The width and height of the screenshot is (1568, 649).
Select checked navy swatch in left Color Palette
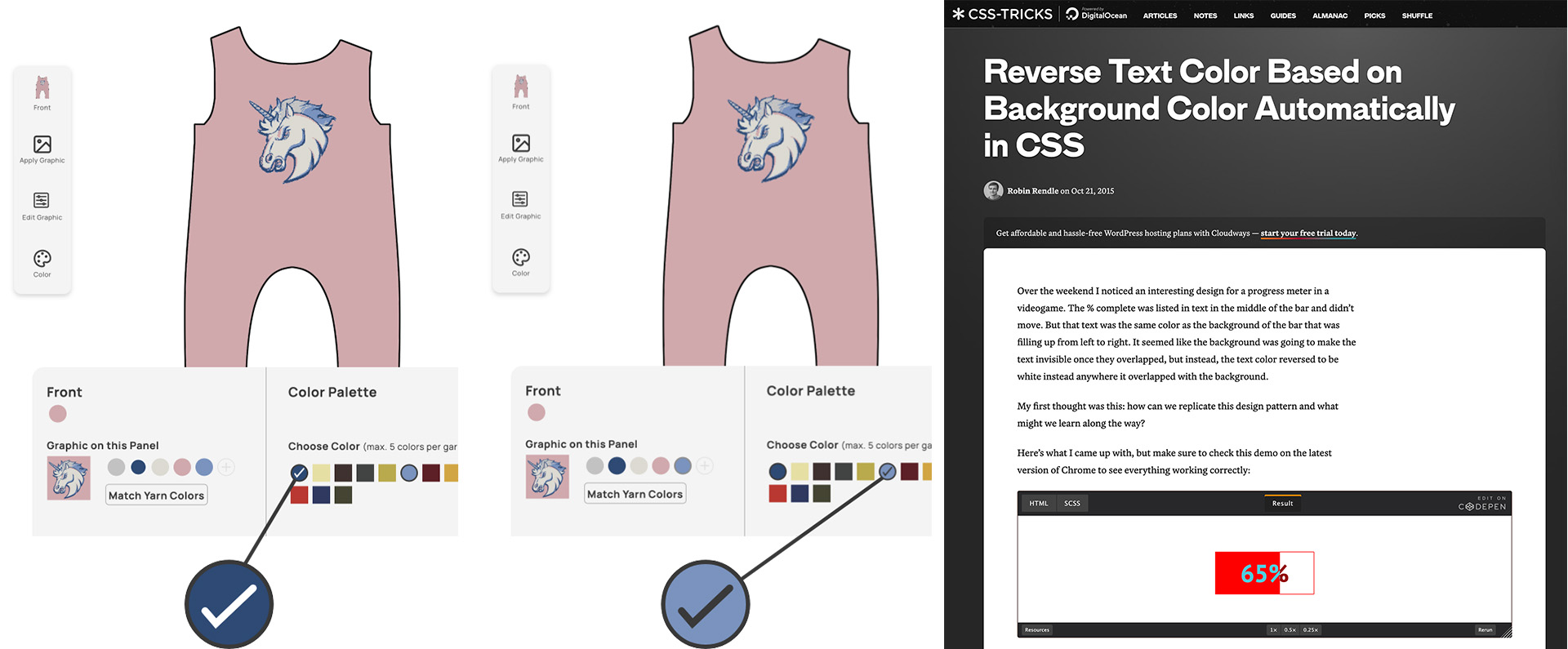tap(300, 473)
